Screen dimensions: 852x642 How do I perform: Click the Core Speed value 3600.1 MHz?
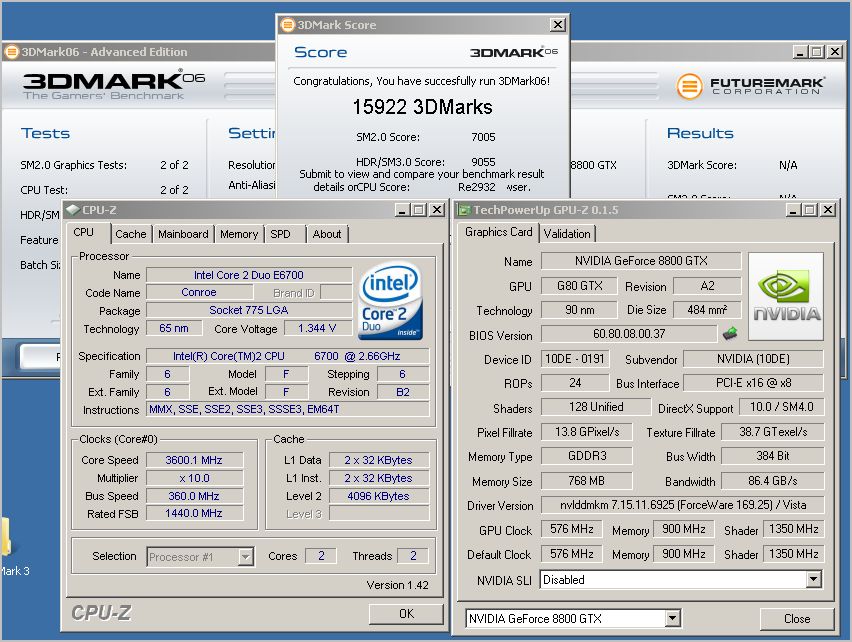(x=194, y=460)
